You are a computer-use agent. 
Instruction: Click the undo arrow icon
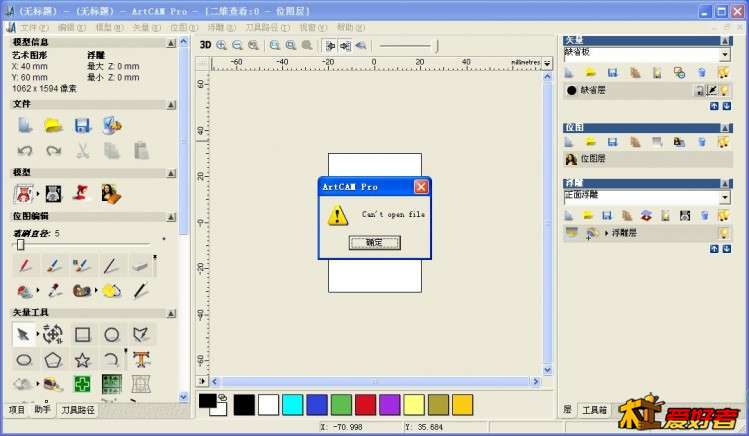pos(25,151)
